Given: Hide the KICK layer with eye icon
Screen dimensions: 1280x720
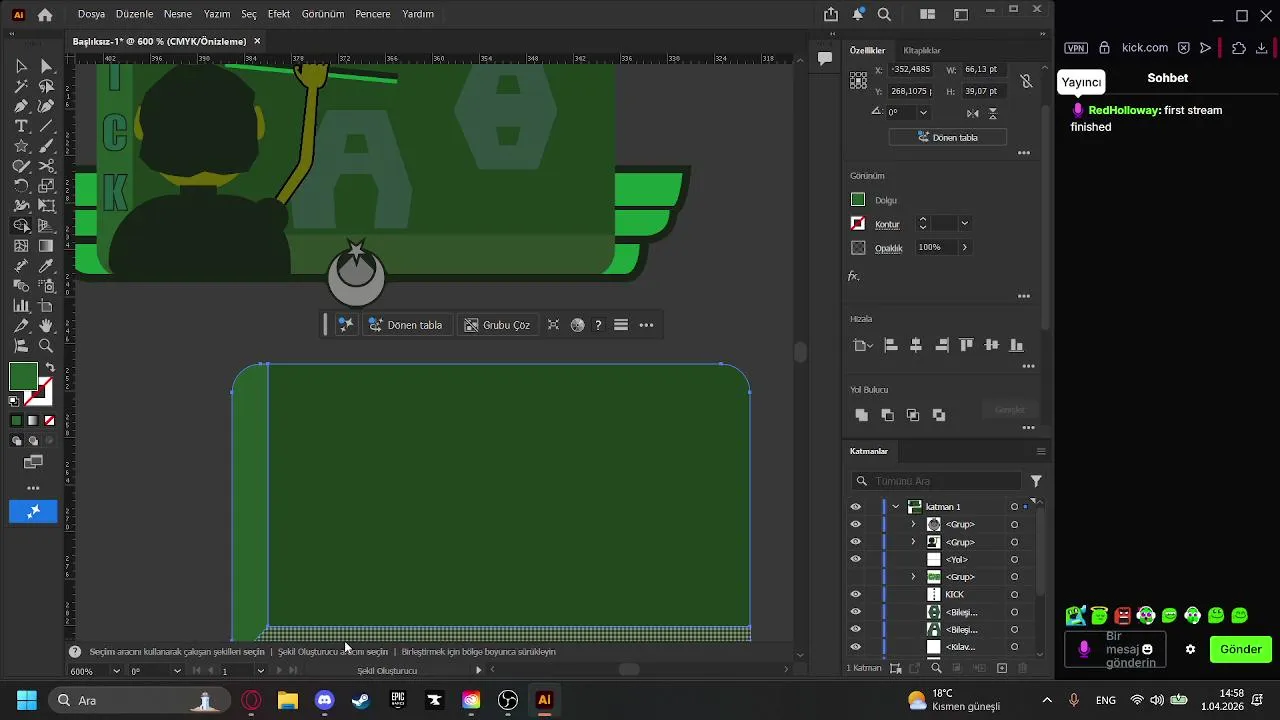Looking at the screenshot, I should (x=855, y=594).
